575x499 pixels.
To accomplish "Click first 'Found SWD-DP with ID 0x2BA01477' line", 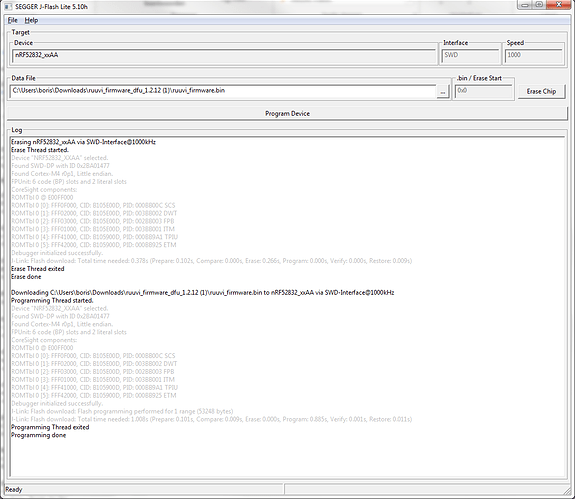I will tap(60, 166).
